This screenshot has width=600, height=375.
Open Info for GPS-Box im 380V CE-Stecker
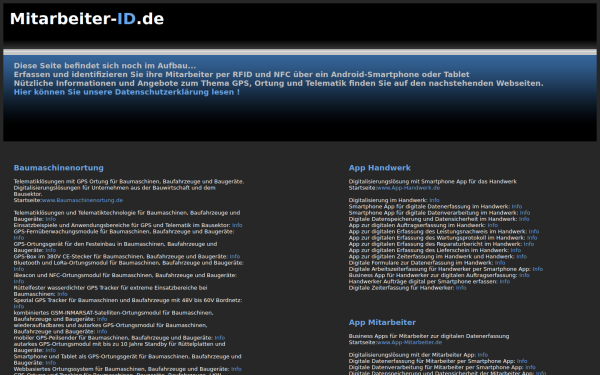(x=235, y=257)
